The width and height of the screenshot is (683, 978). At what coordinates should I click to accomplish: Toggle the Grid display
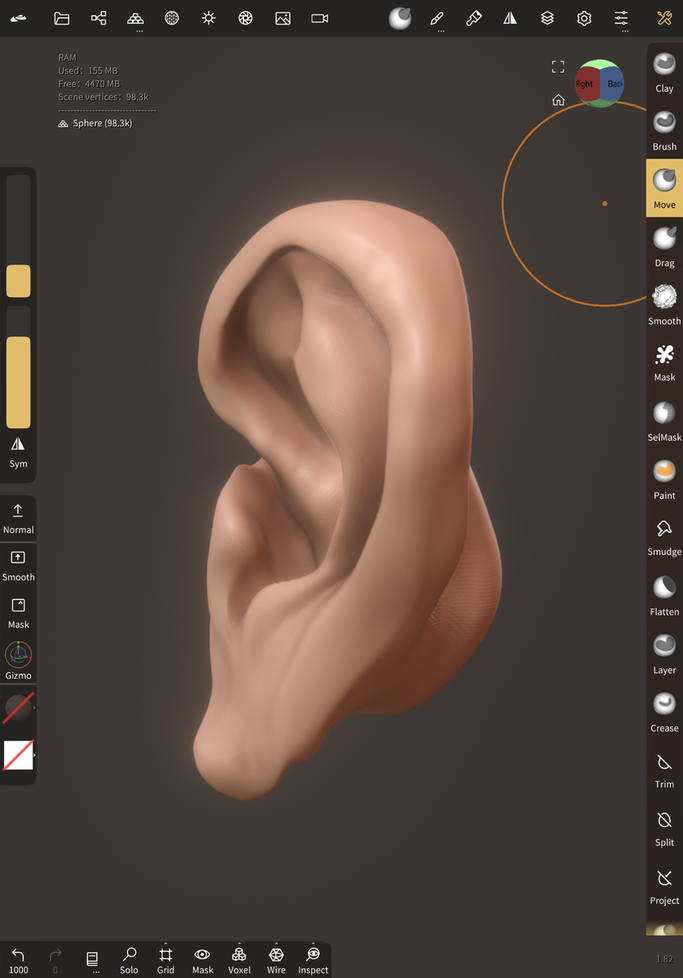166,960
